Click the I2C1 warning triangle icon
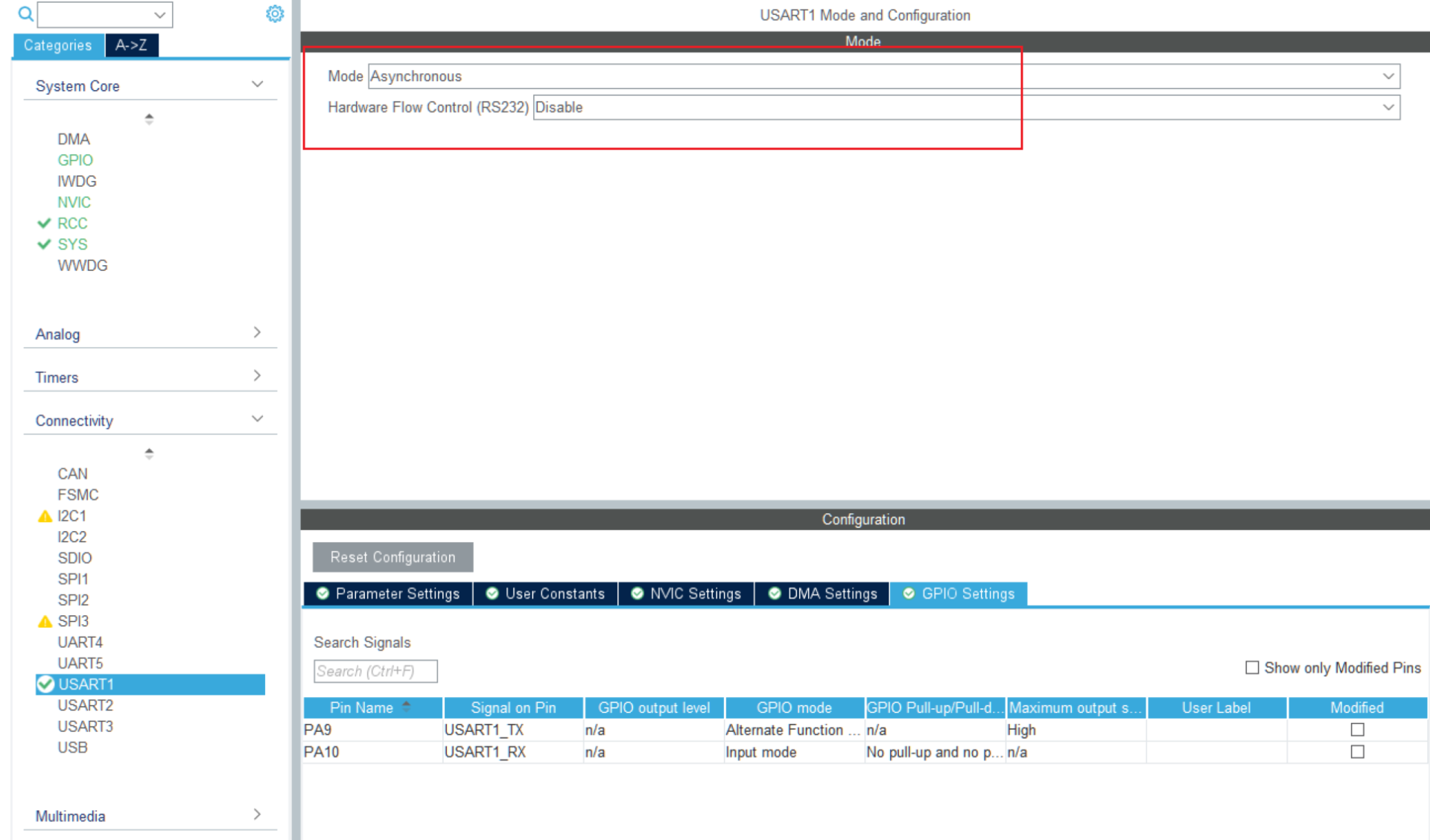1430x840 pixels. point(45,516)
